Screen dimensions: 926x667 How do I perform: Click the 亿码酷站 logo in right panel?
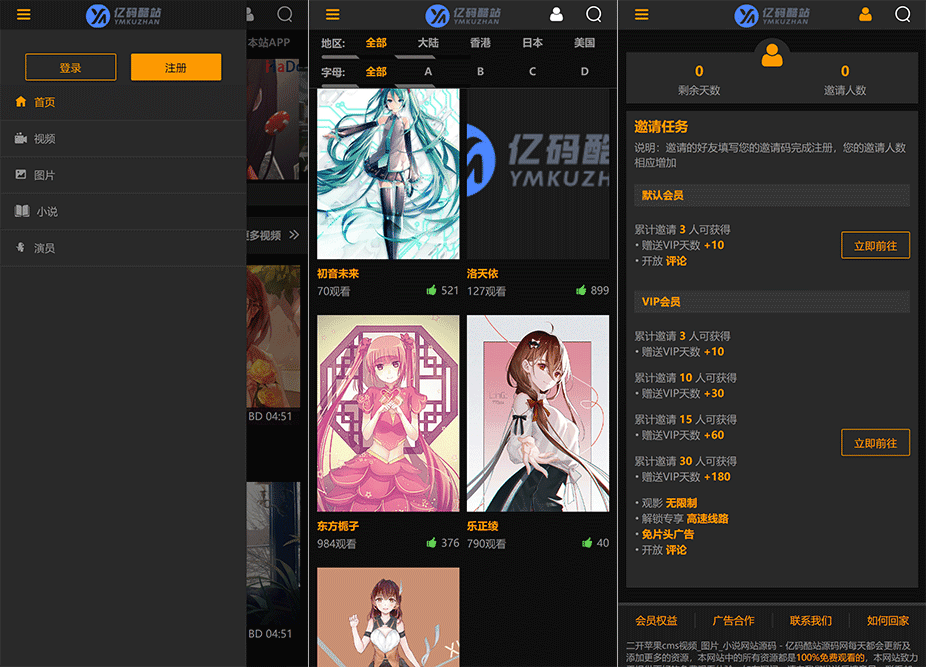[x=771, y=15]
